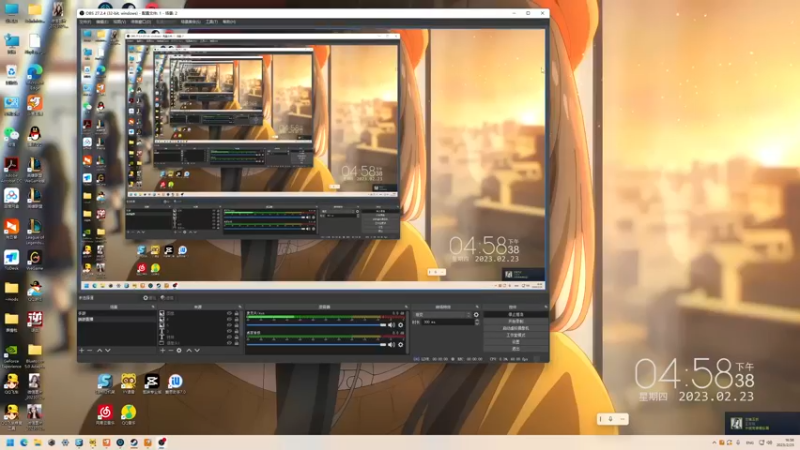The width and height of the screenshot is (800, 450).
Task: Mute the Desktop Audio channel speaker
Action: pos(391,345)
